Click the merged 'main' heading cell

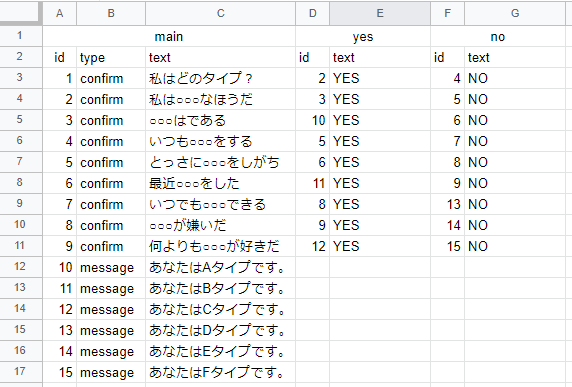[x=169, y=36]
